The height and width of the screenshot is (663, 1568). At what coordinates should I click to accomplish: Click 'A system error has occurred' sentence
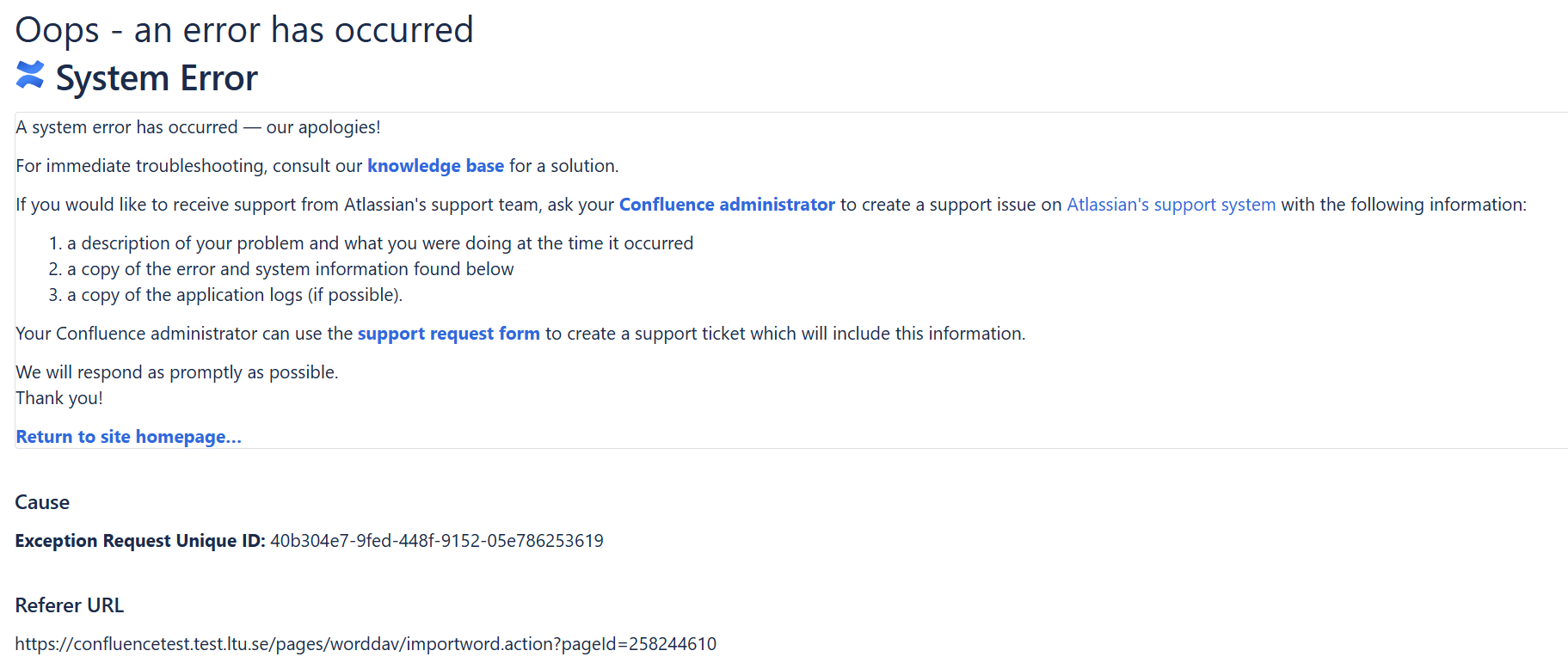click(198, 127)
